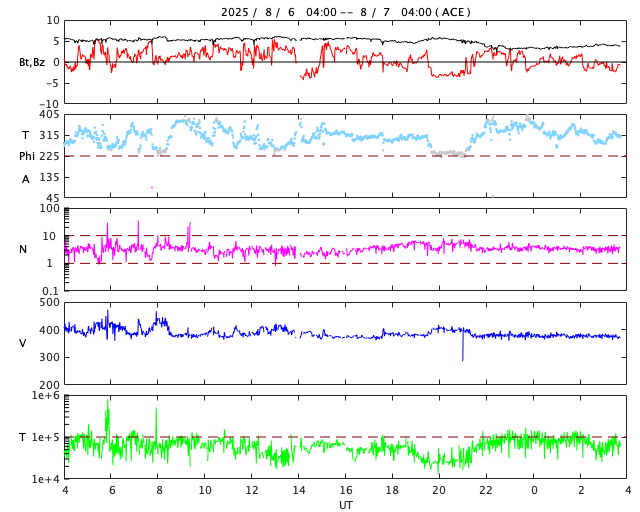640x512 pixels.
Task: Click the "405" tick on the Phi axis
Action: tap(49, 114)
